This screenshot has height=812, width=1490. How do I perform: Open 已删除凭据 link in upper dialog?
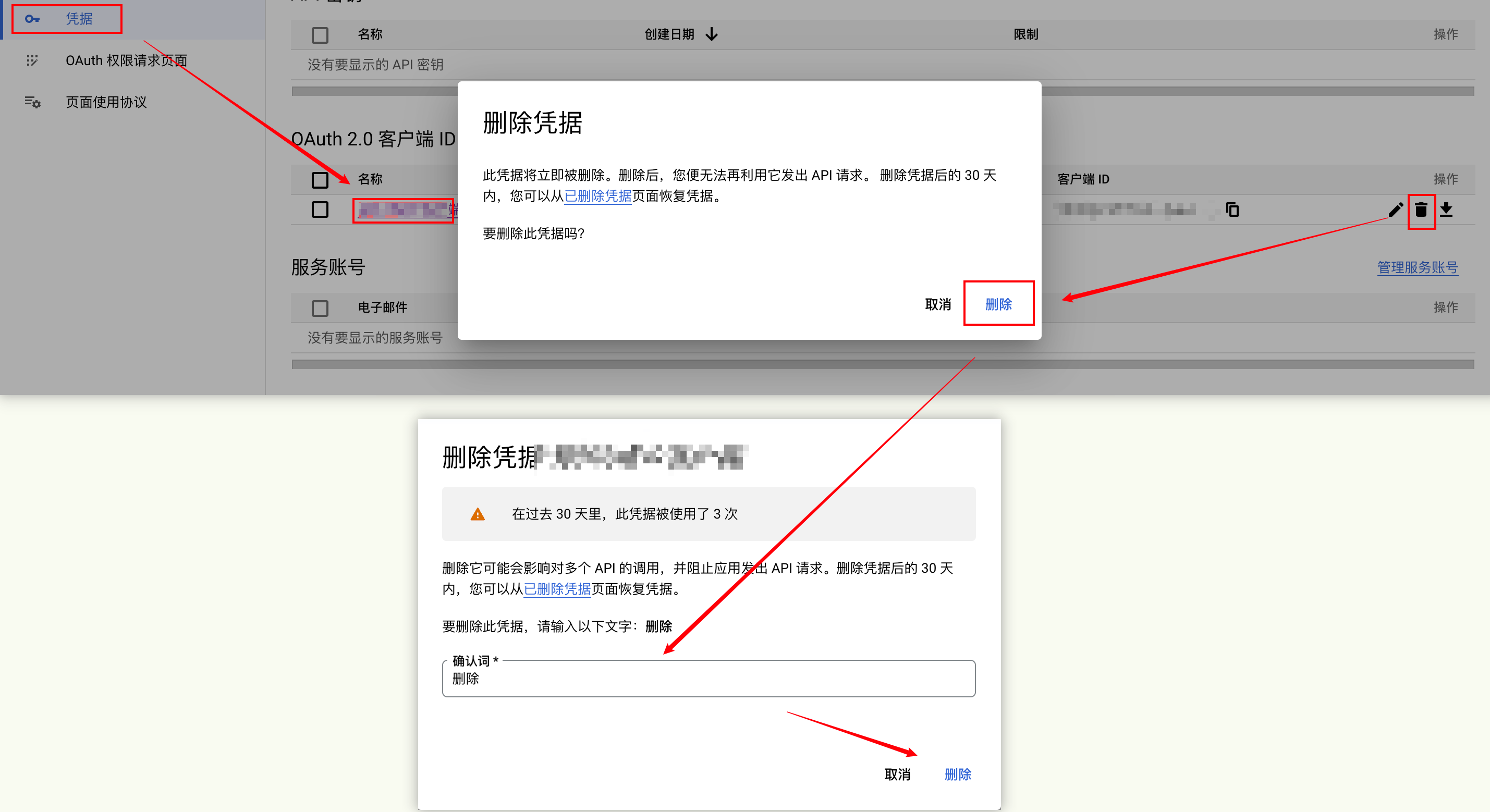pos(597,196)
